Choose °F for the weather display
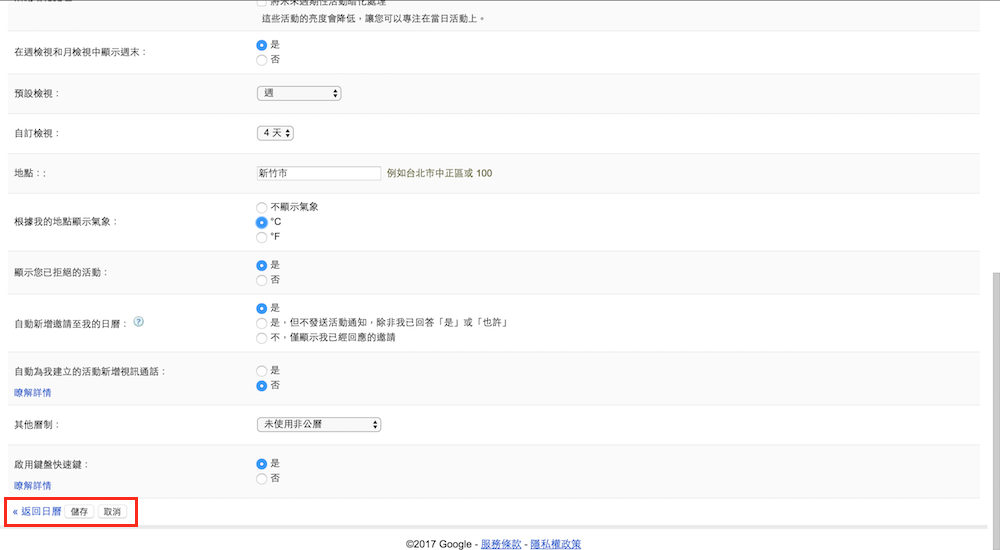The height and width of the screenshot is (550, 1000). point(262,237)
